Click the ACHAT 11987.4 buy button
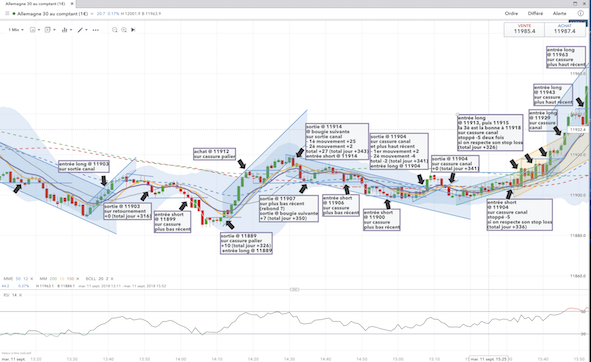 565,29
